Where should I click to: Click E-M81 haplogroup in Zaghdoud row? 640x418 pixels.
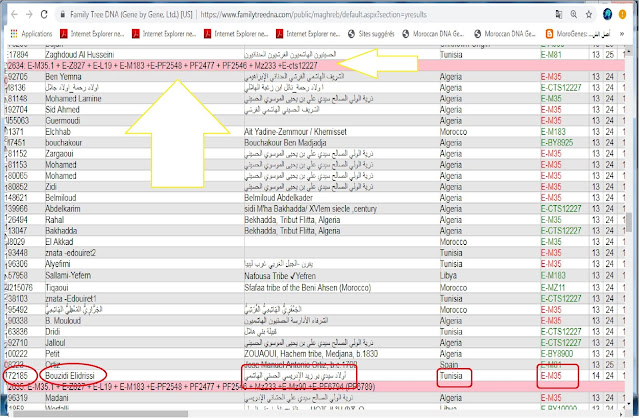coord(551,55)
